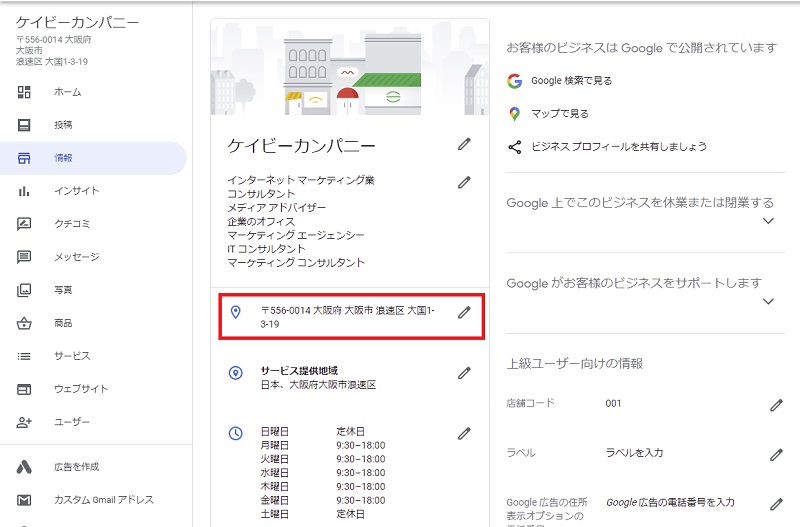Click サービス提供地域 heading
Image resolution: width=800 pixels, height=527 pixels.
[x=299, y=371]
